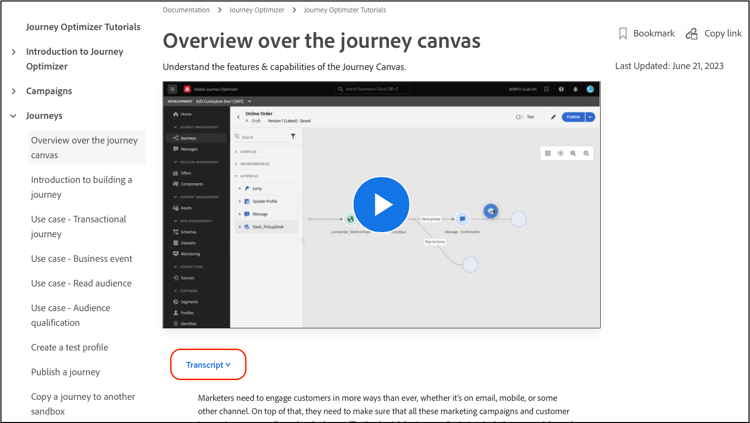Viewport: 750px width, 423px height.
Task: Click the user avatar in video preview
Action: point(590,89)
